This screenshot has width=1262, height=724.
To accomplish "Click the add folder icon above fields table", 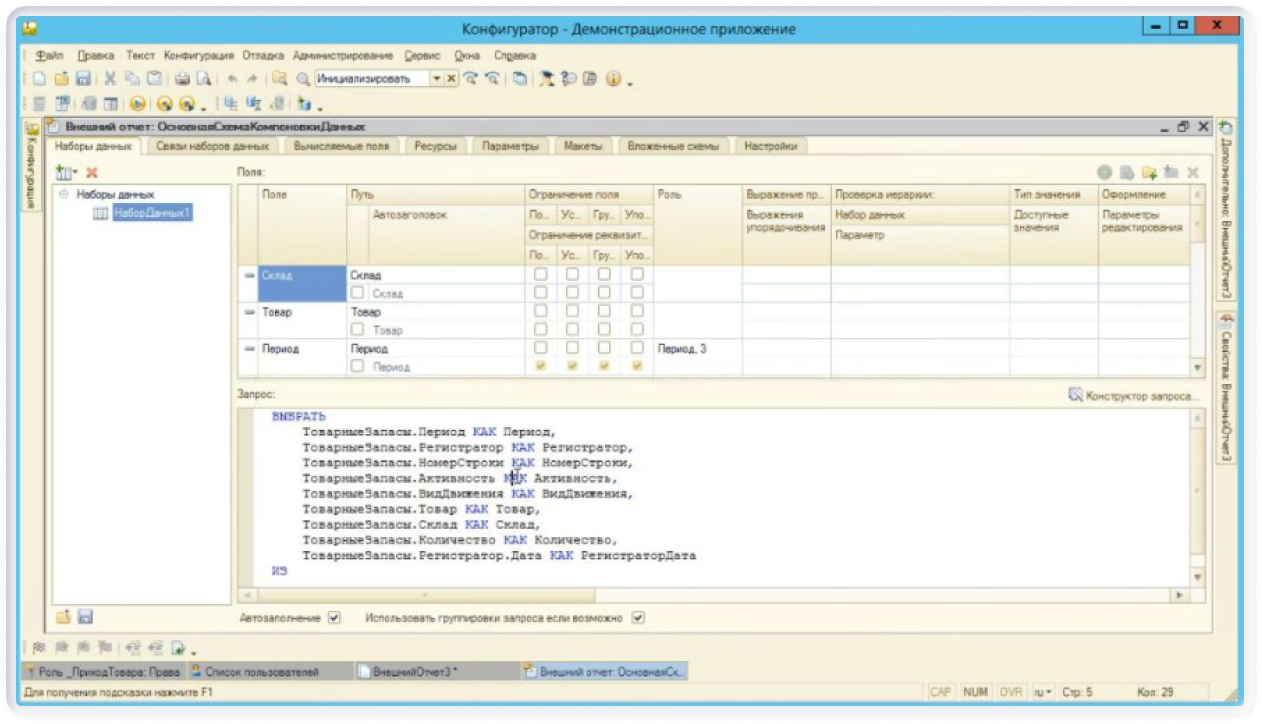I will click(x=1149, y=173).
